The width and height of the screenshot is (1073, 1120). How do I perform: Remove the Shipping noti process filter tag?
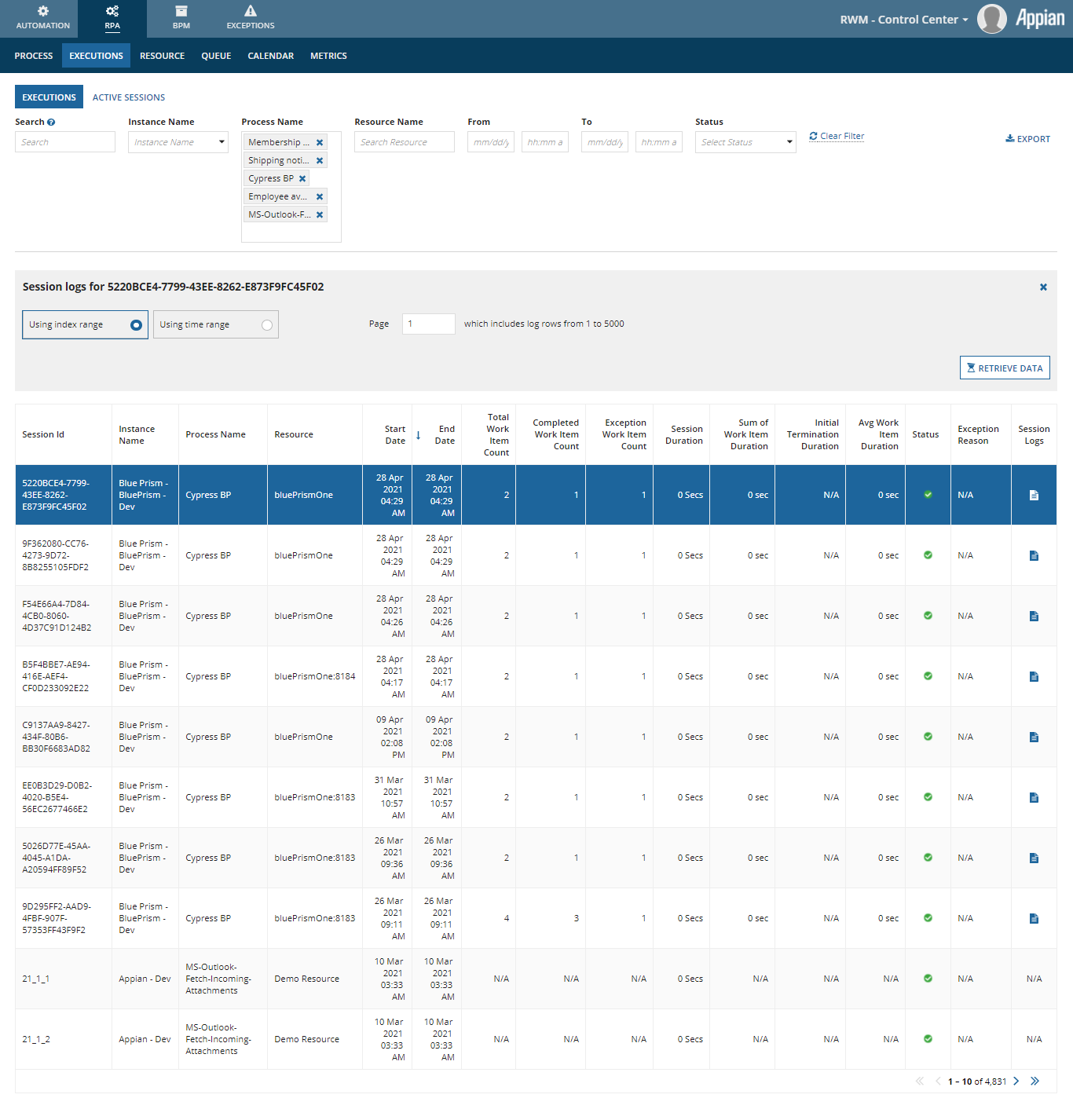[320, 160]
